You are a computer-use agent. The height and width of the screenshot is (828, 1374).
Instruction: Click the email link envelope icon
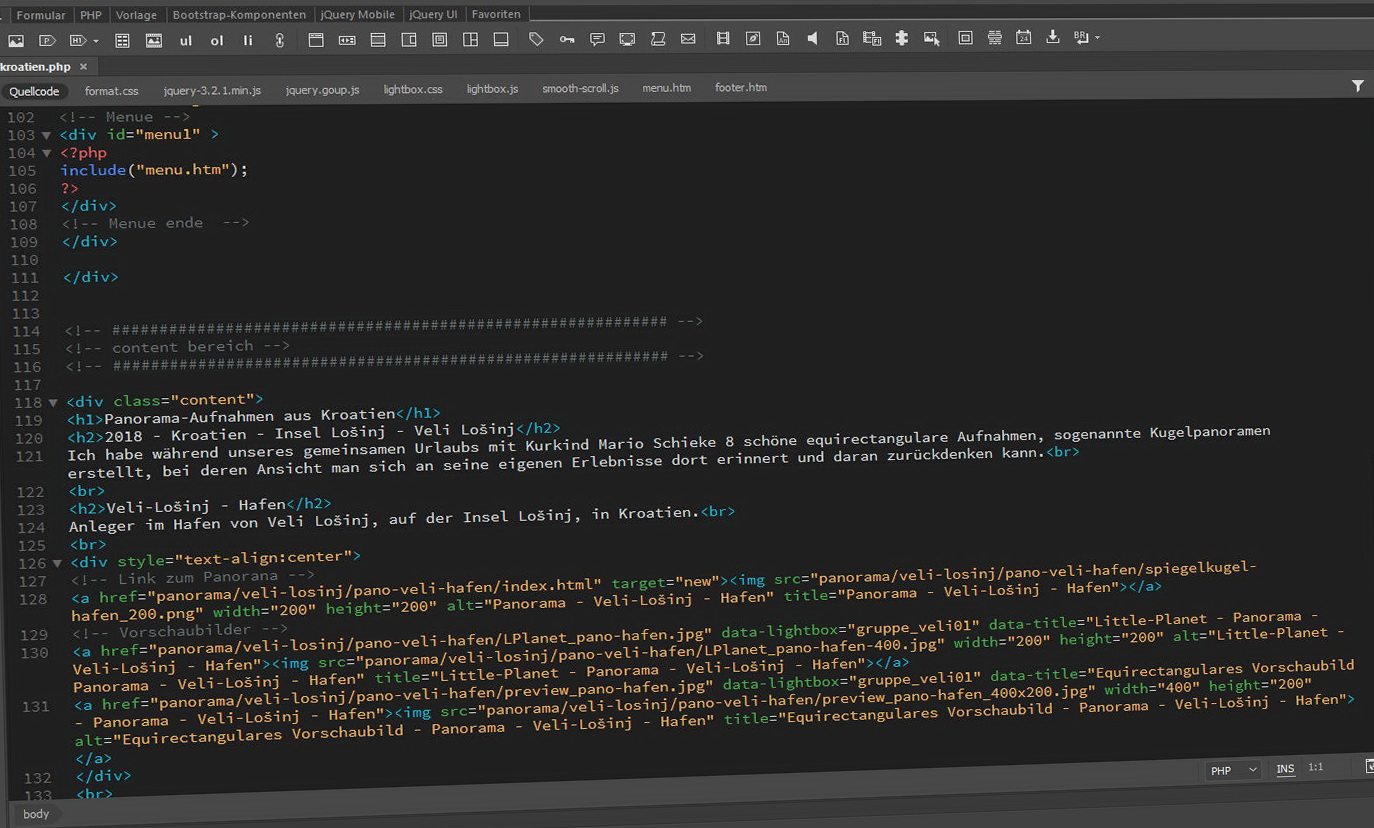point(688,39)
